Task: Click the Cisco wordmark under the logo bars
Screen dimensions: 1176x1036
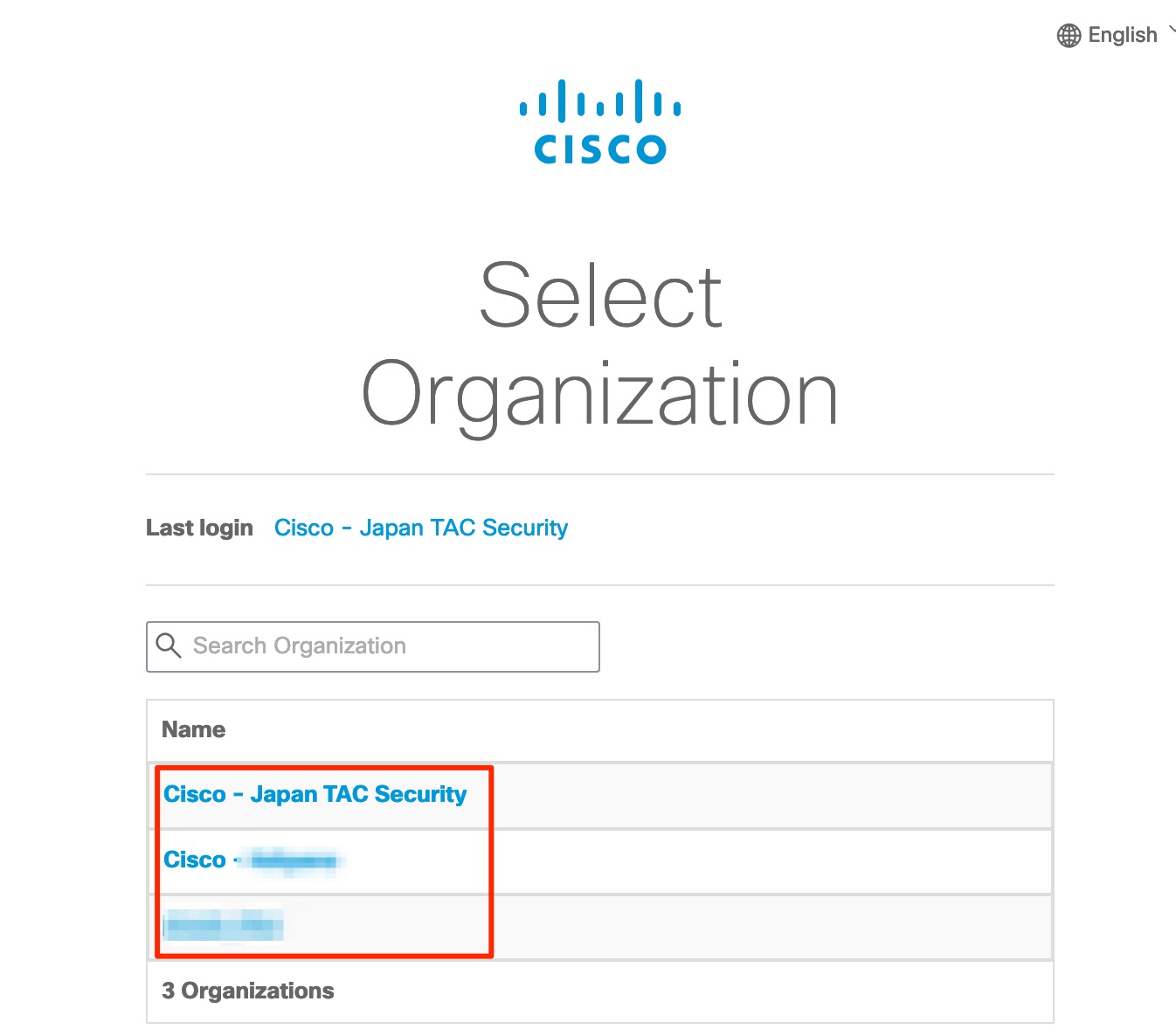Action: pyautogui.click(x=598, y=150)
